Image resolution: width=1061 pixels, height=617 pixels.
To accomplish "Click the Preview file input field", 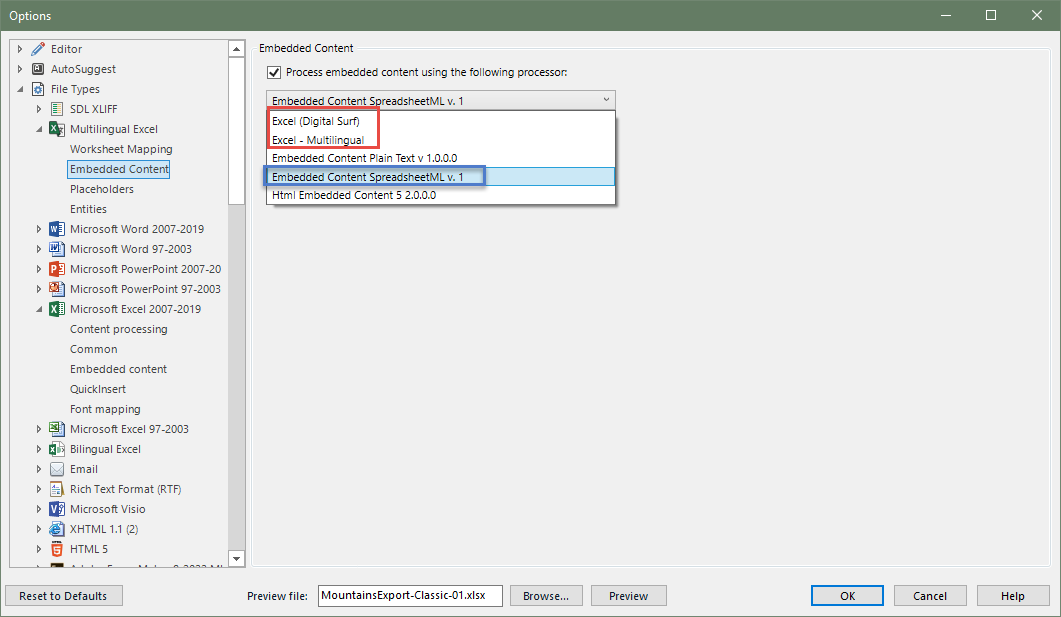I will [410, 596].
